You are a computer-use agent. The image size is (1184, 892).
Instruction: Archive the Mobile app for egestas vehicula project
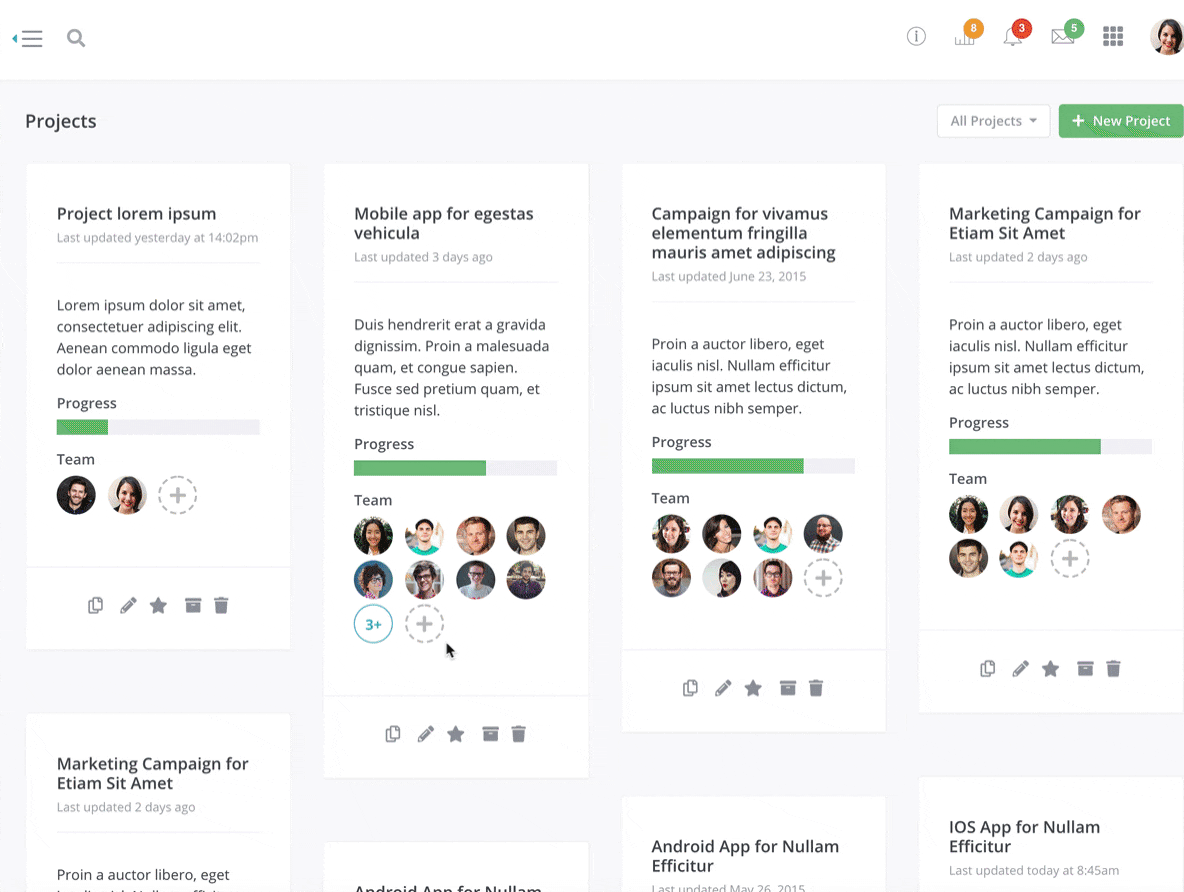(x=490, y=734)
